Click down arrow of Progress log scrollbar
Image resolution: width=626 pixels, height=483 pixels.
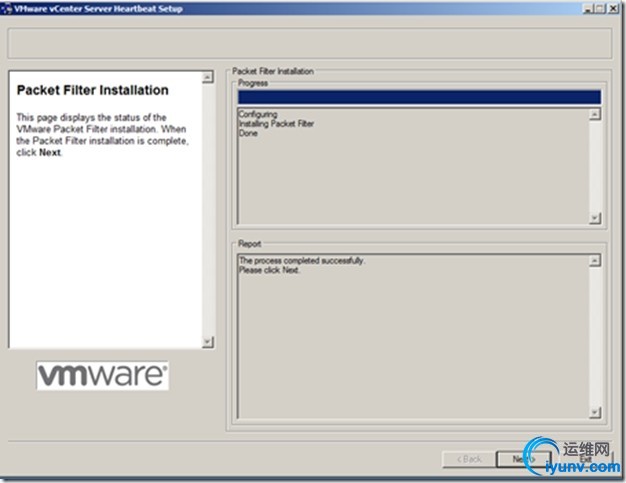[x=594, y=218]
